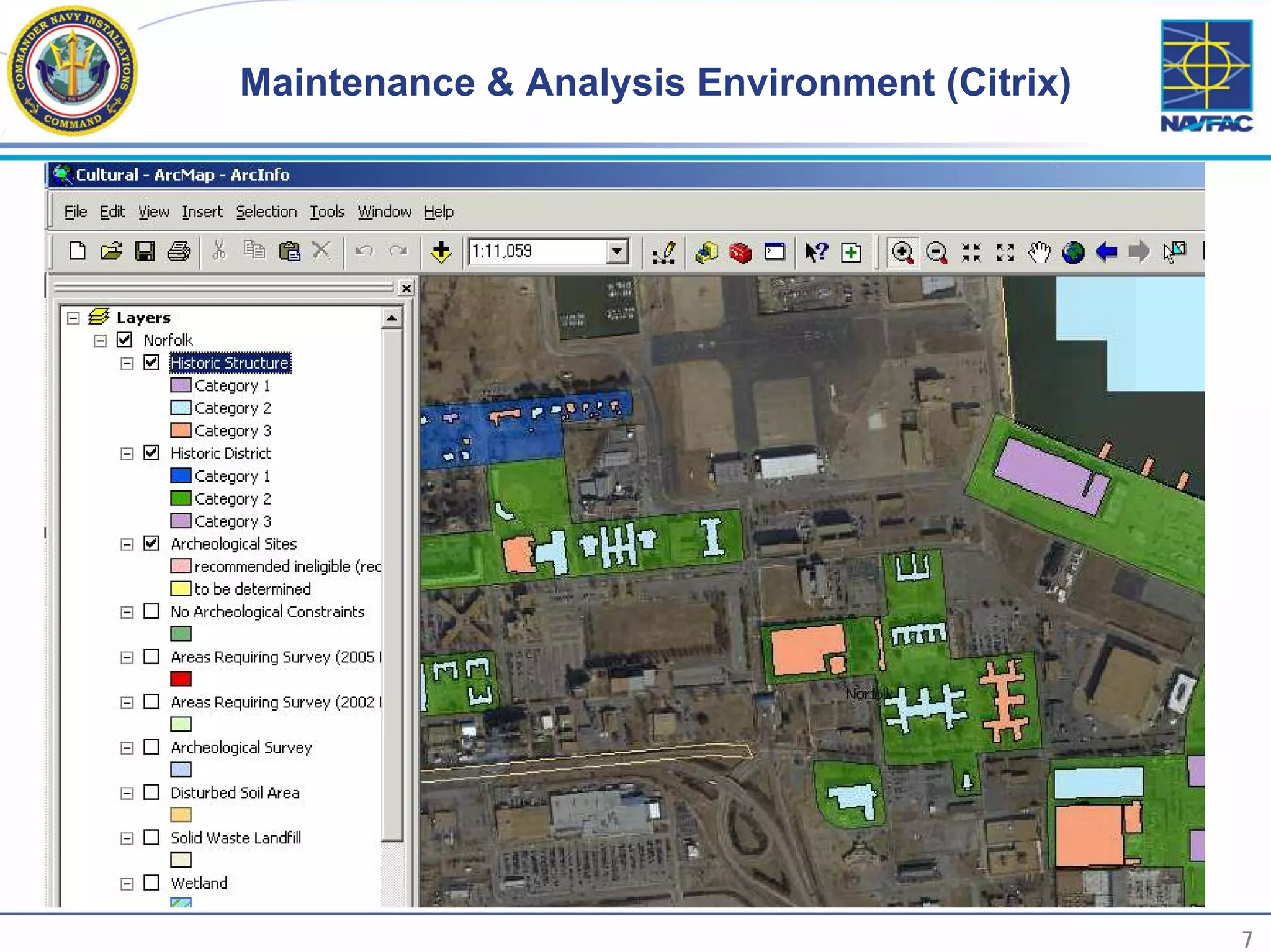Save the map document
The height and width of the screenshot is (952, 1271).
145,251
